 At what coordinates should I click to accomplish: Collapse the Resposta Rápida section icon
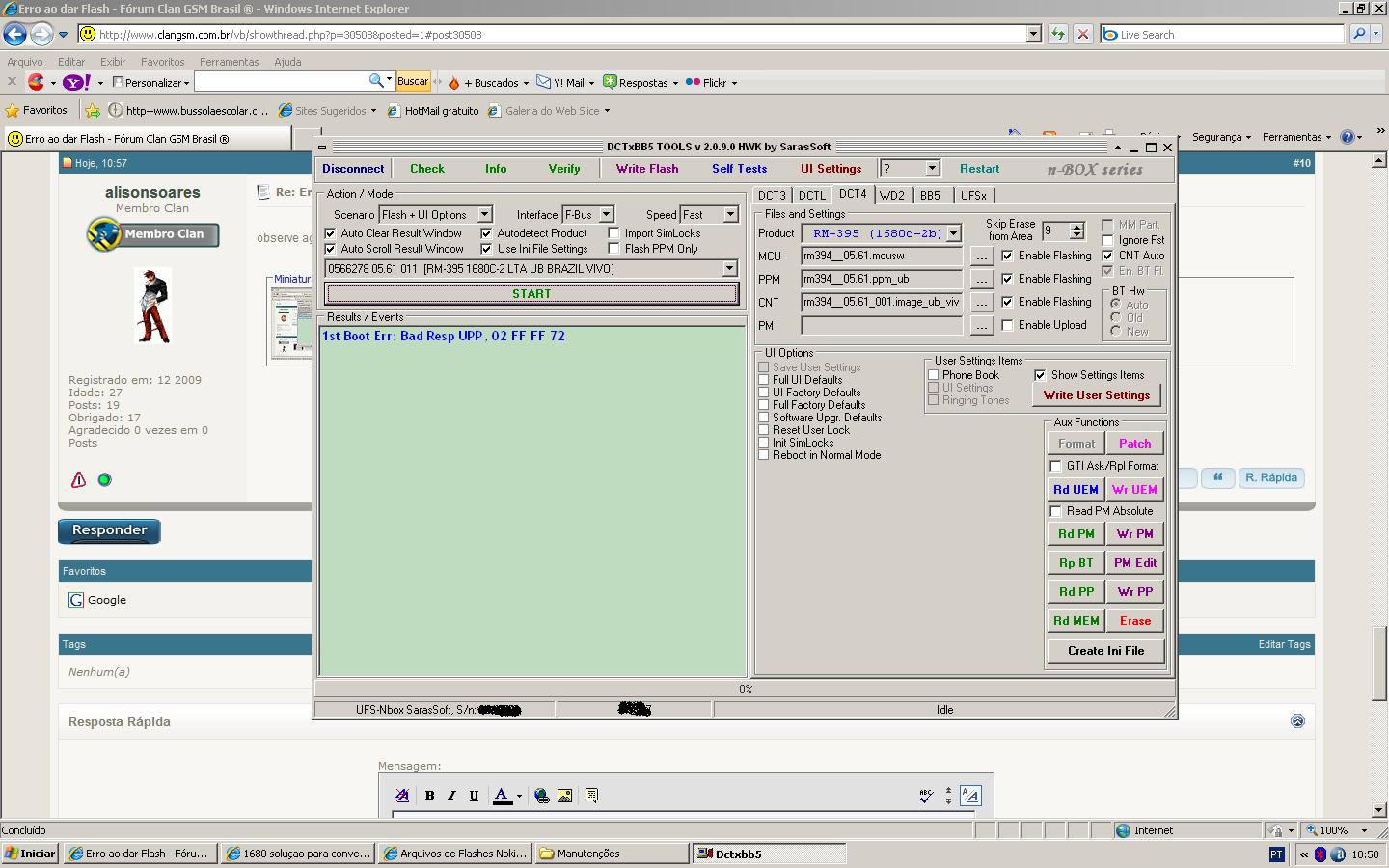(x=1297, y=721)
